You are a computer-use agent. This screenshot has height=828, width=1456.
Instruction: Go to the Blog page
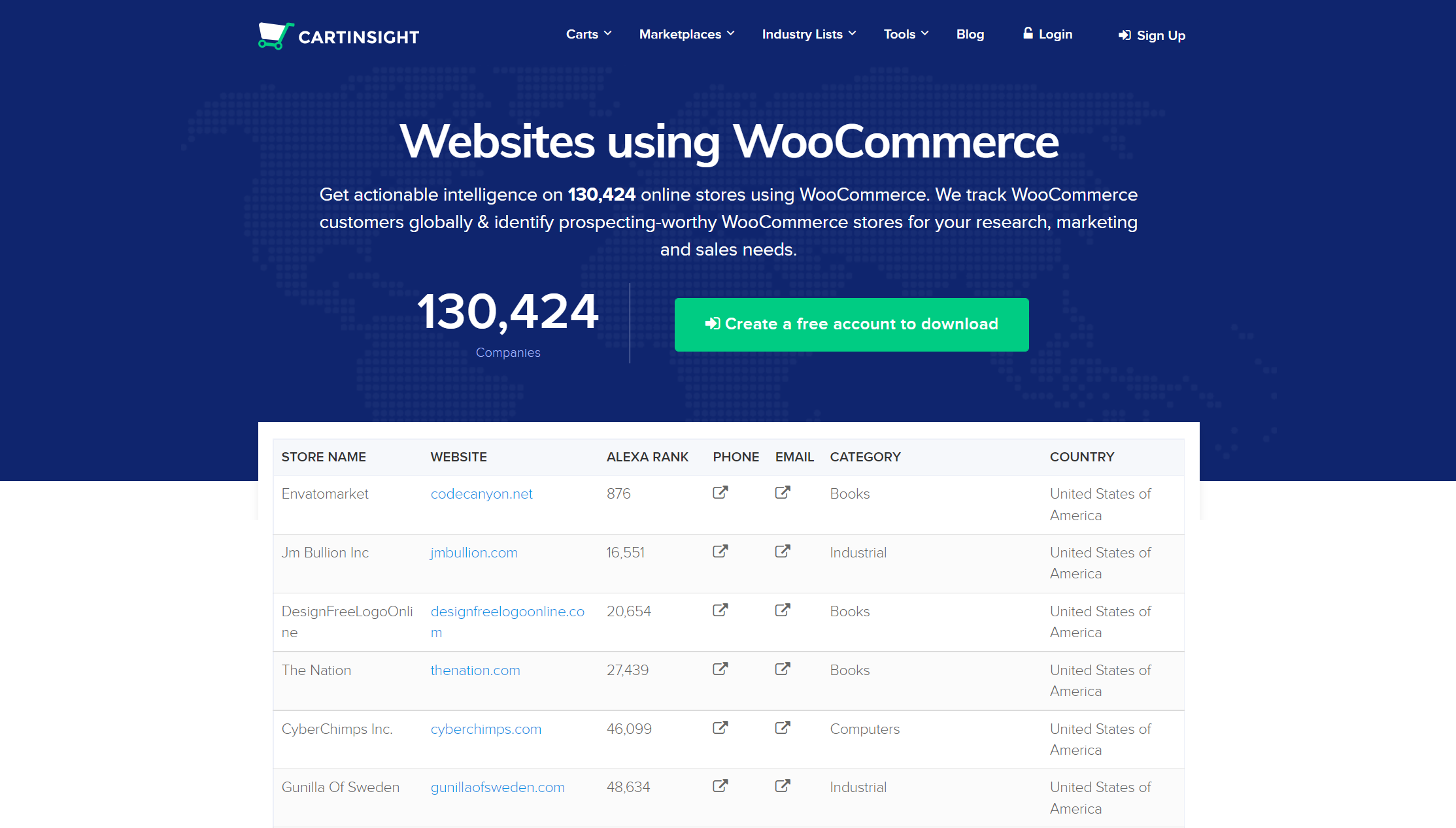(970, 34)
